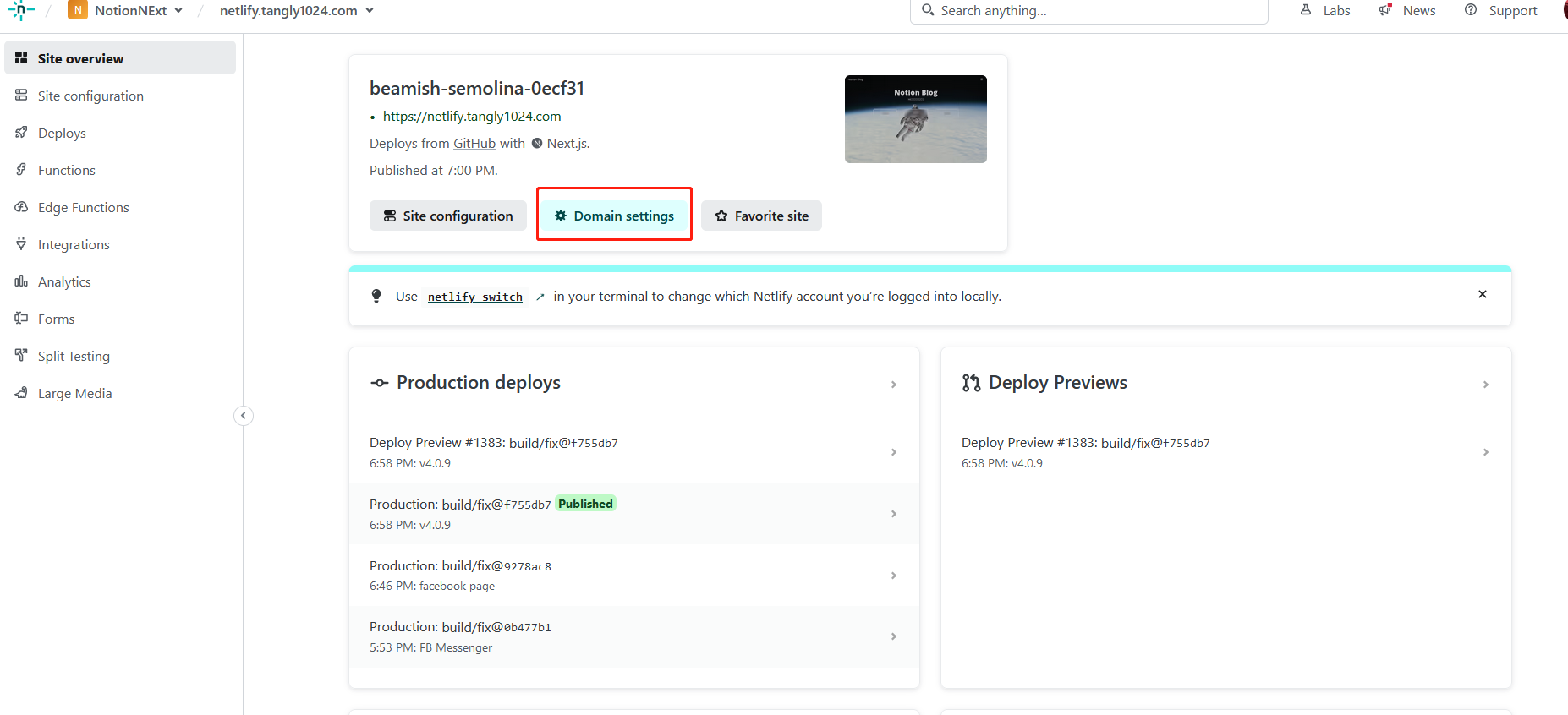Click the Domain settings button
Viewport: 1568px width, 715px height.
(614, 216)
